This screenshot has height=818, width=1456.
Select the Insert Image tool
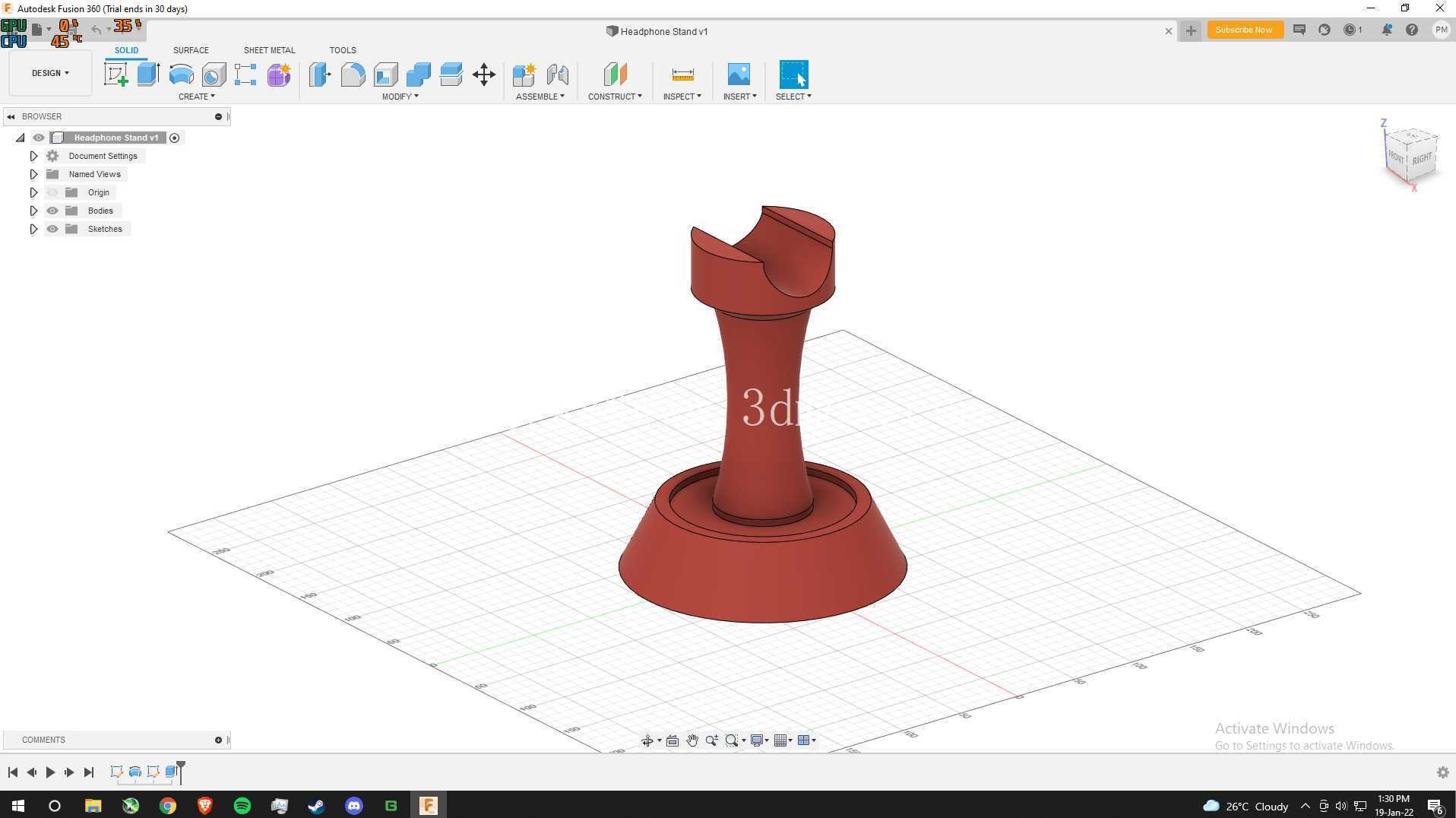739,75
